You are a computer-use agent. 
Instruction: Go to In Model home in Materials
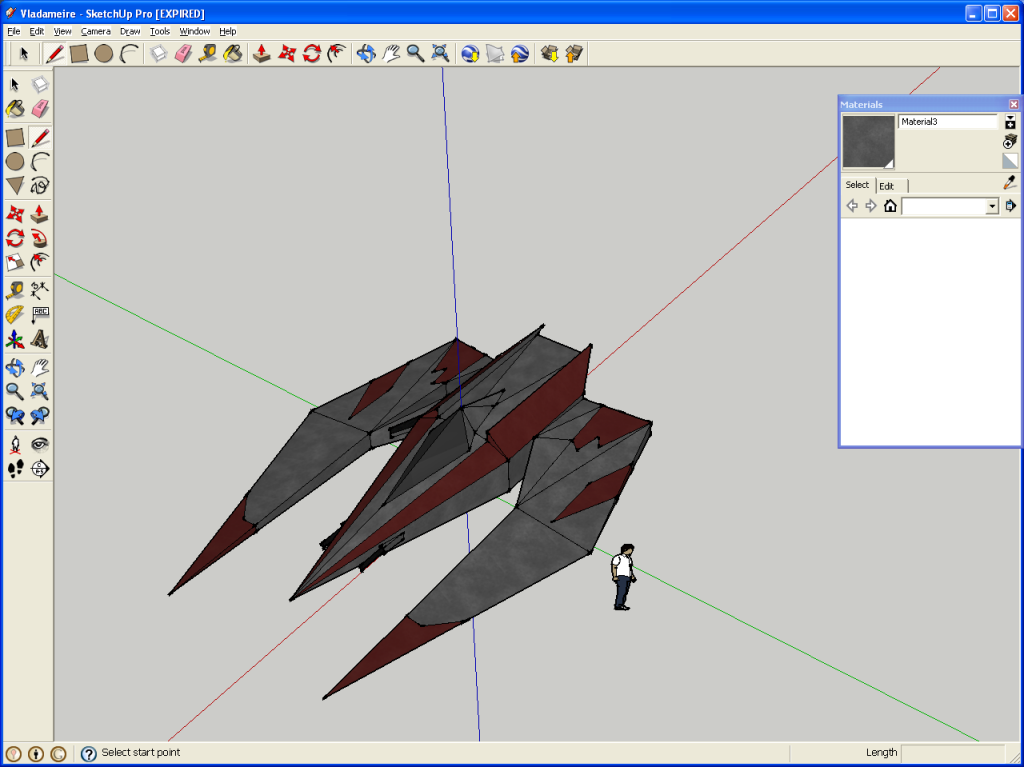tap(889, 206)
